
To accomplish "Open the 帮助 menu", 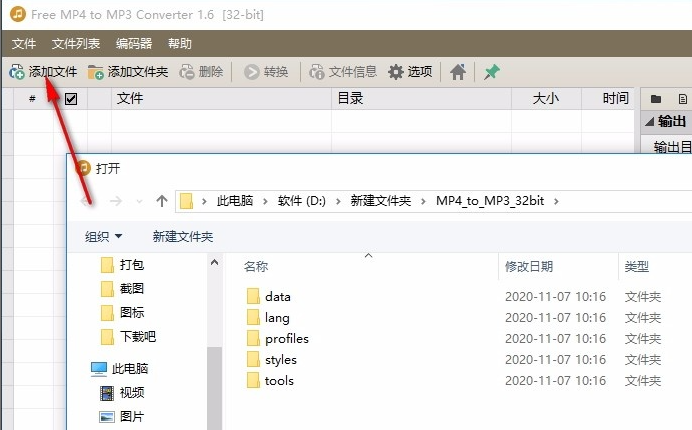I will tap(180, 44).
